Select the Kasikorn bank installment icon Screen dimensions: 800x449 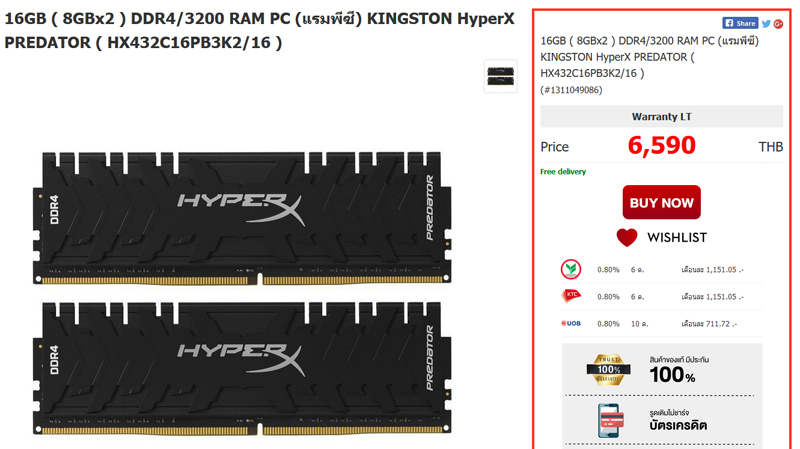(571, 269)
